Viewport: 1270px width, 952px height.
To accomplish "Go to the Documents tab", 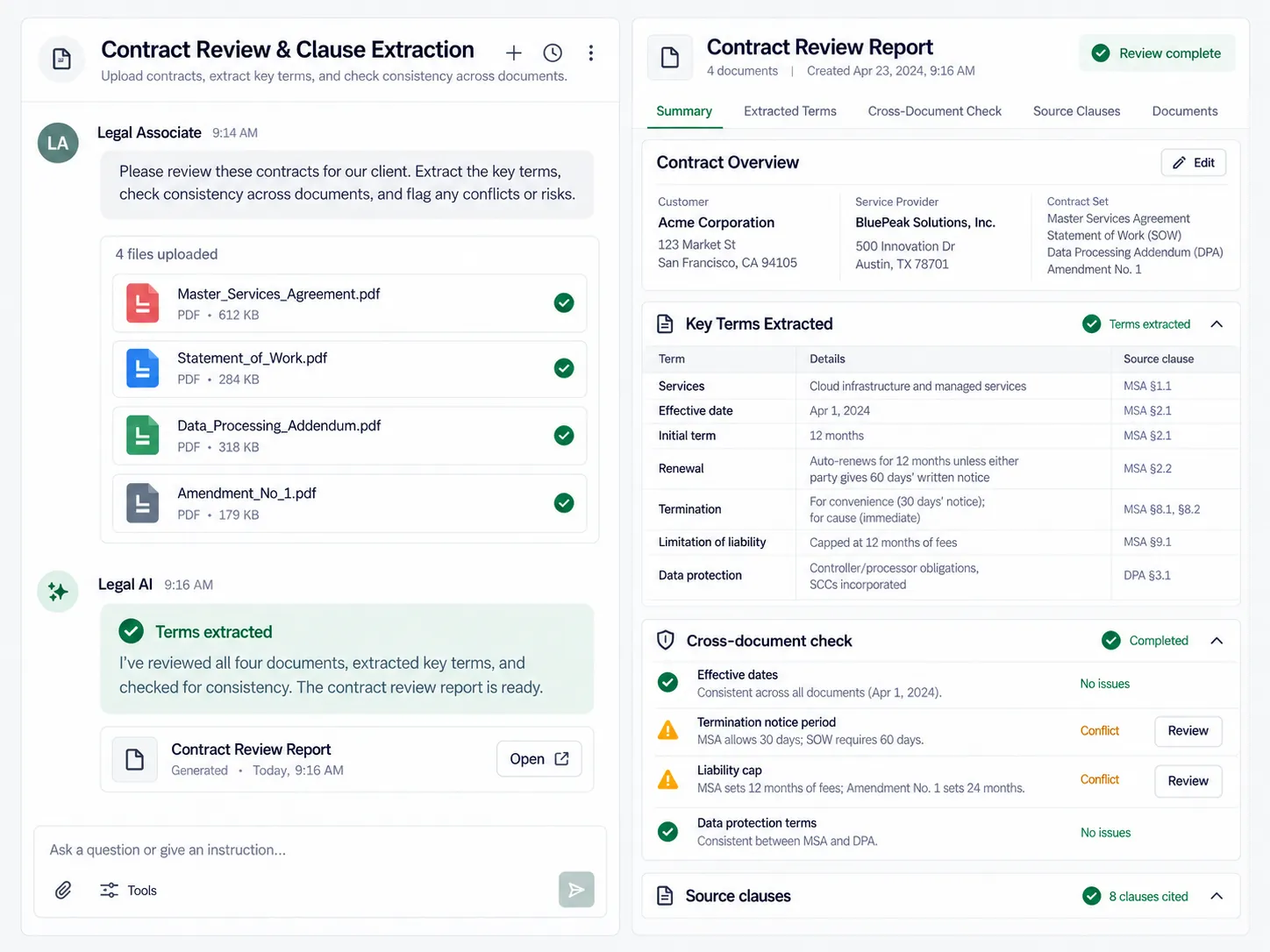I will click(1185, 111).
